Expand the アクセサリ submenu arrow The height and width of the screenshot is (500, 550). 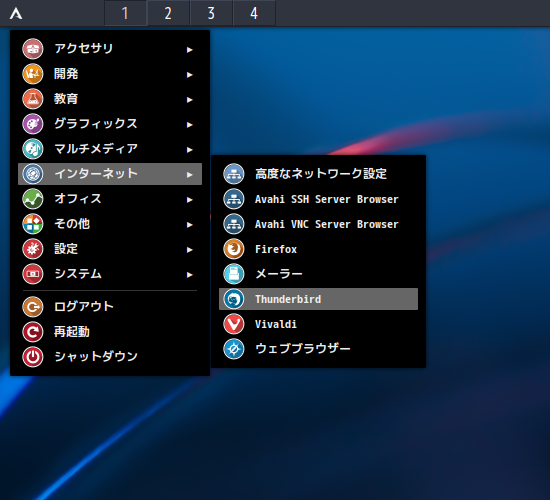tap(190, 49)
